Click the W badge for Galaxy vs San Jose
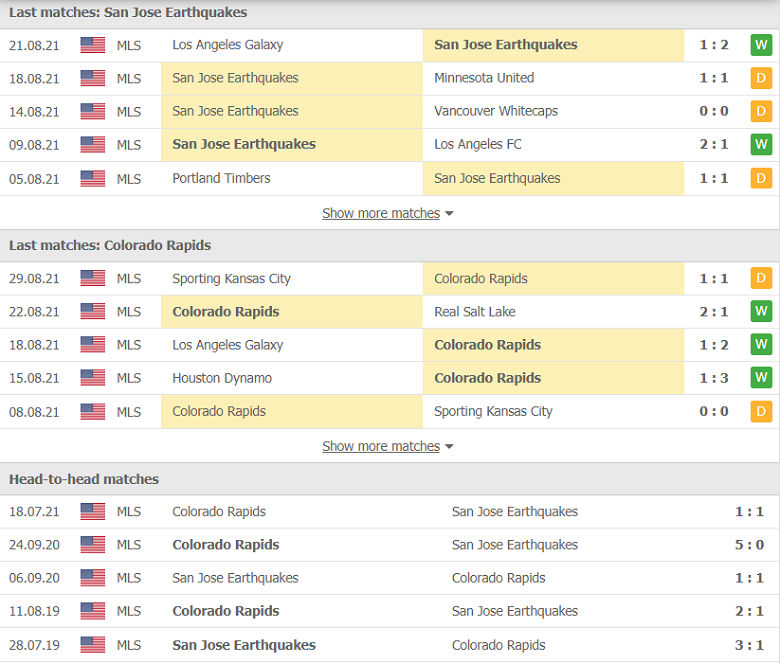Viewport: 780px width, 664px height. (761, 45)
